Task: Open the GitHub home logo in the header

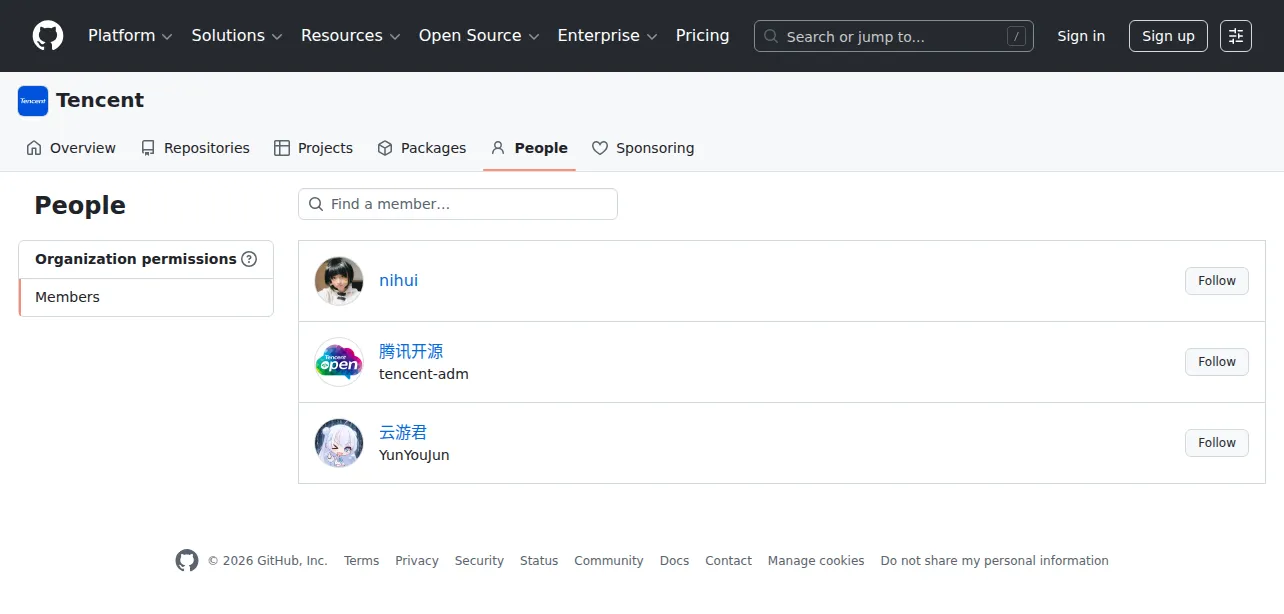Action: coord(48,36)
